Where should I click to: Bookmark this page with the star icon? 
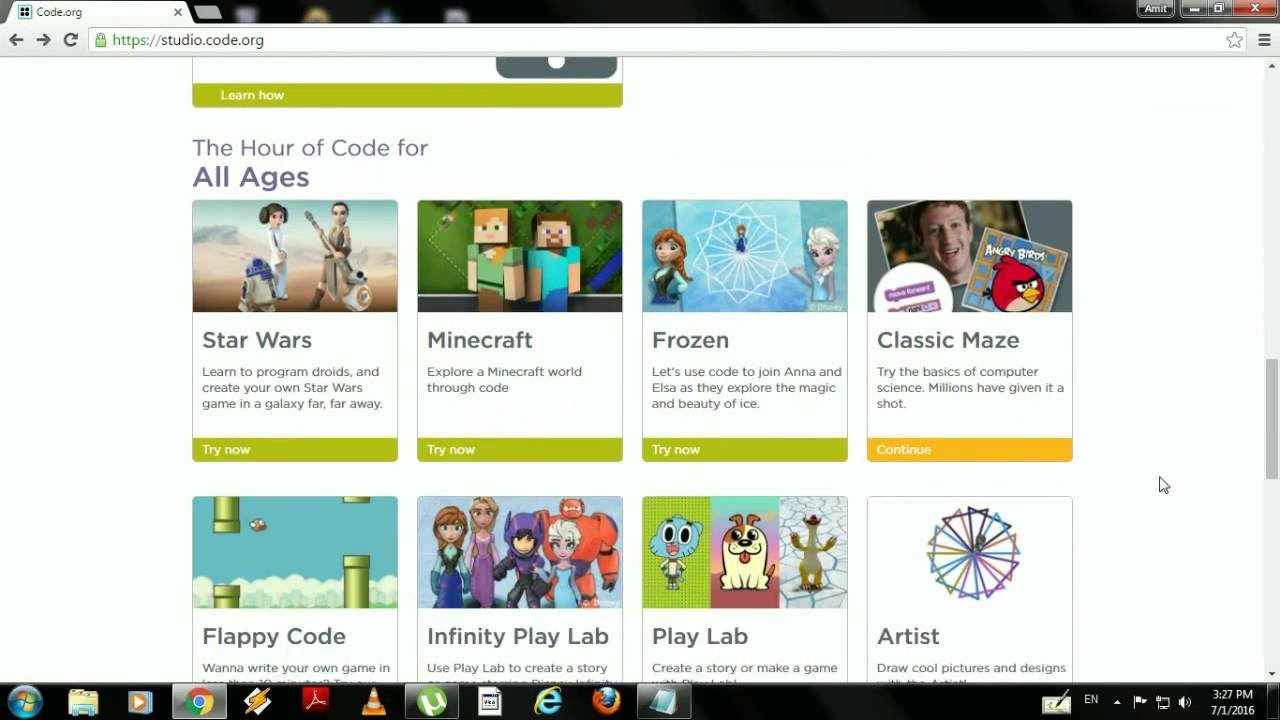1234,40
